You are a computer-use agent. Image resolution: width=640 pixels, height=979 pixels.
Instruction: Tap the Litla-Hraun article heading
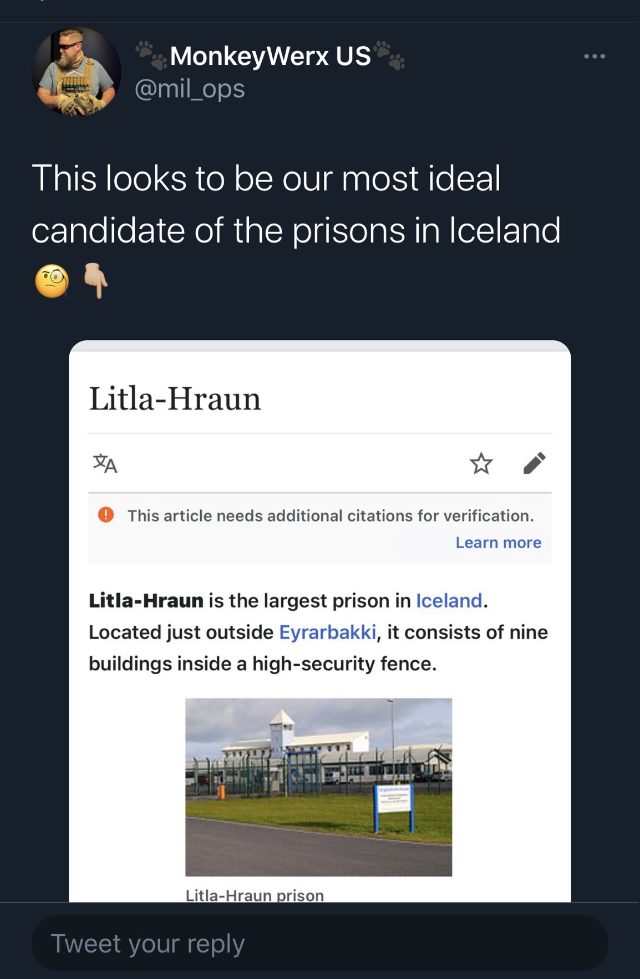pos(175,399)
